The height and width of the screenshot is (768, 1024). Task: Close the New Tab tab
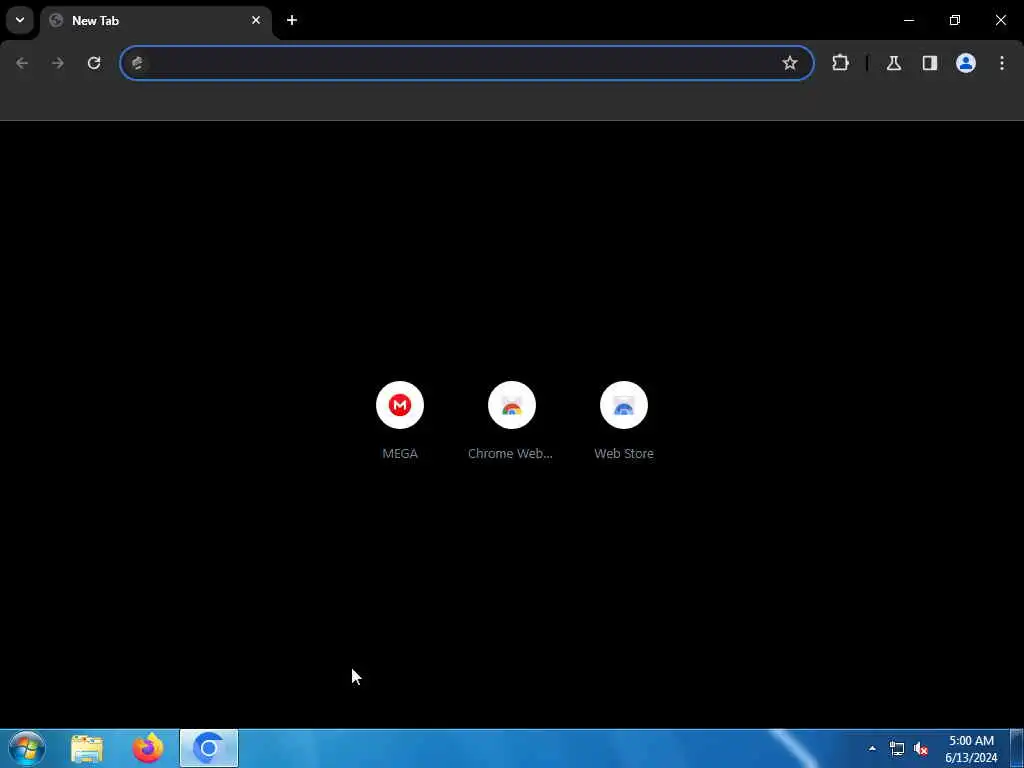coord(256,20)
